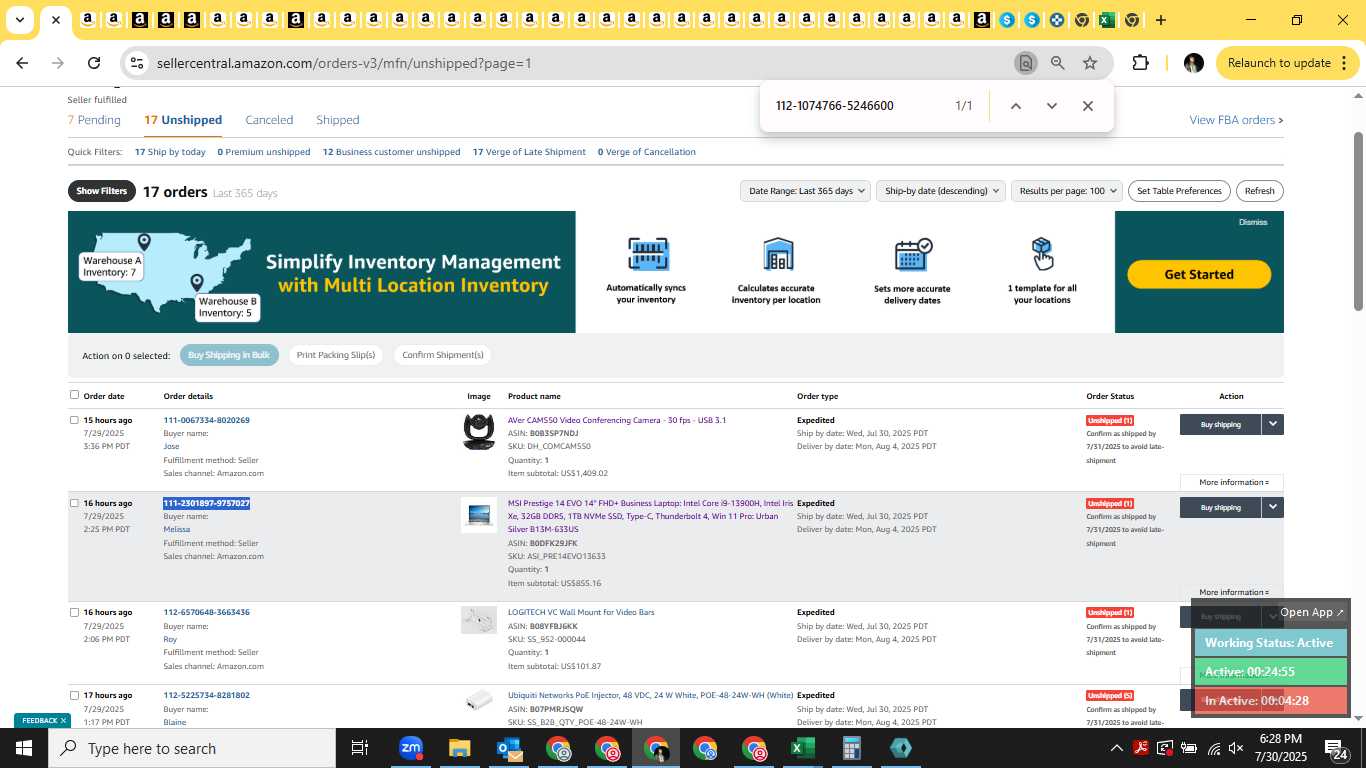1366x768 pixels.
Task: Open the Results per page dropdown
Action: (x=1066, y=191)
